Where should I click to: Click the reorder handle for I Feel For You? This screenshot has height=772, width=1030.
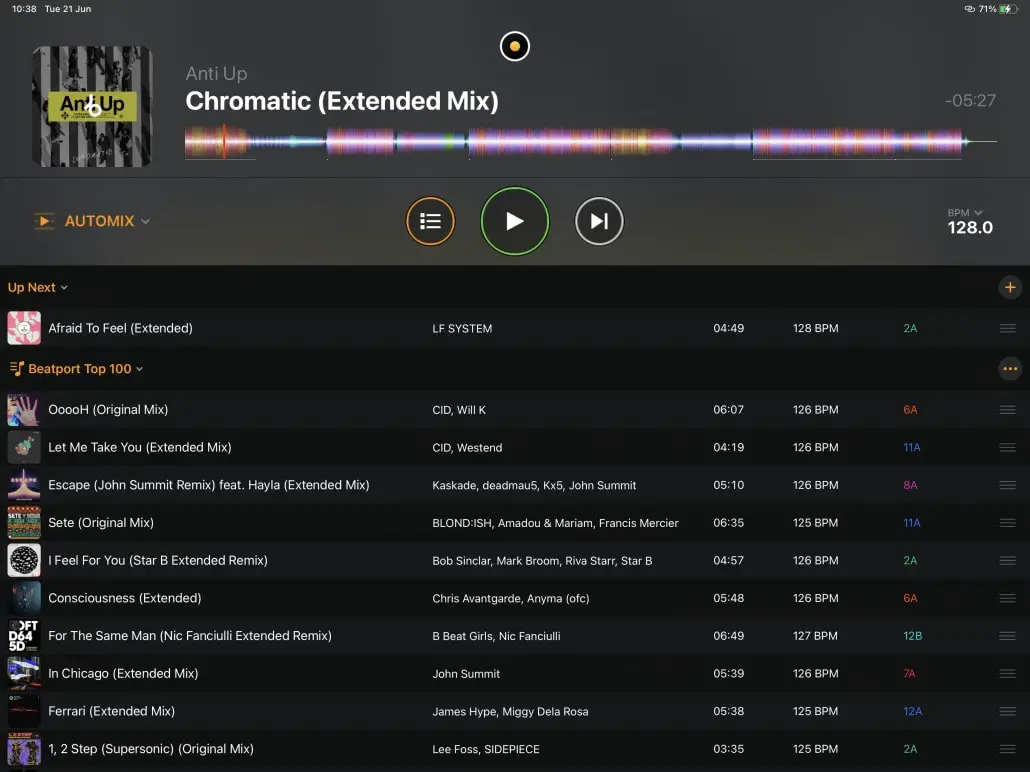(x=1008, y=560)
